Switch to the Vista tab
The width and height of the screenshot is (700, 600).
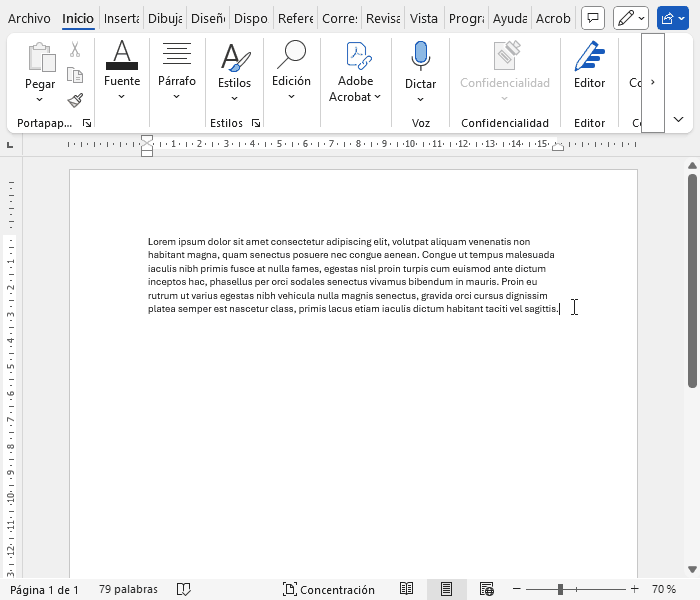pos(424,18)
